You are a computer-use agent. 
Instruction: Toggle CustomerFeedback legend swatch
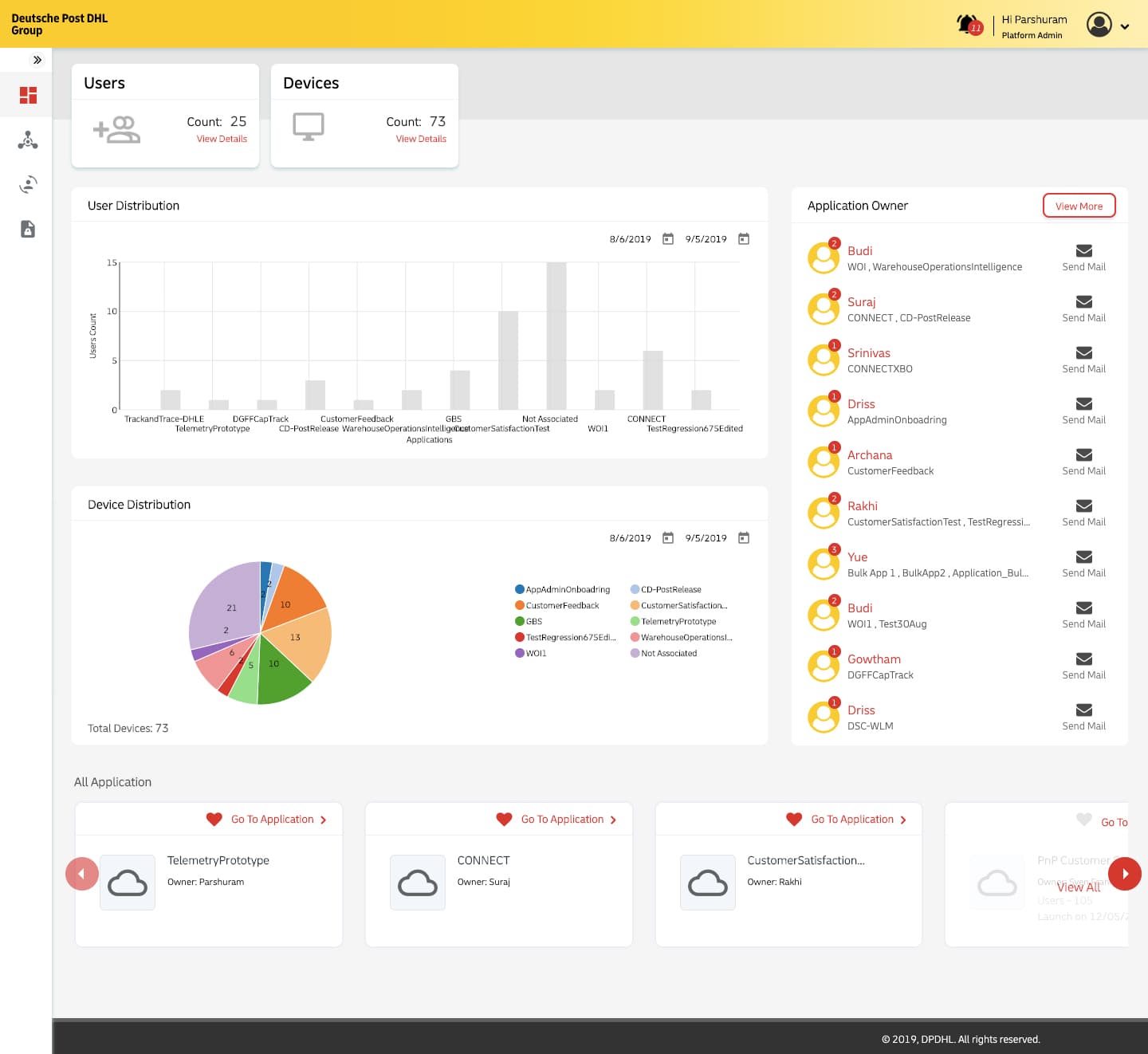point(520,605)
